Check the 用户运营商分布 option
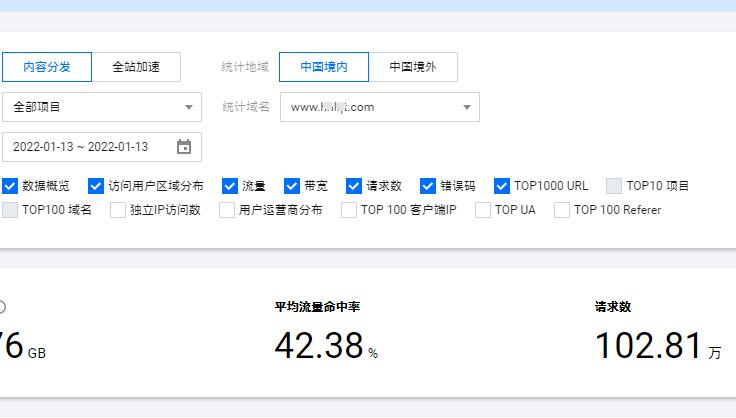 227,210
